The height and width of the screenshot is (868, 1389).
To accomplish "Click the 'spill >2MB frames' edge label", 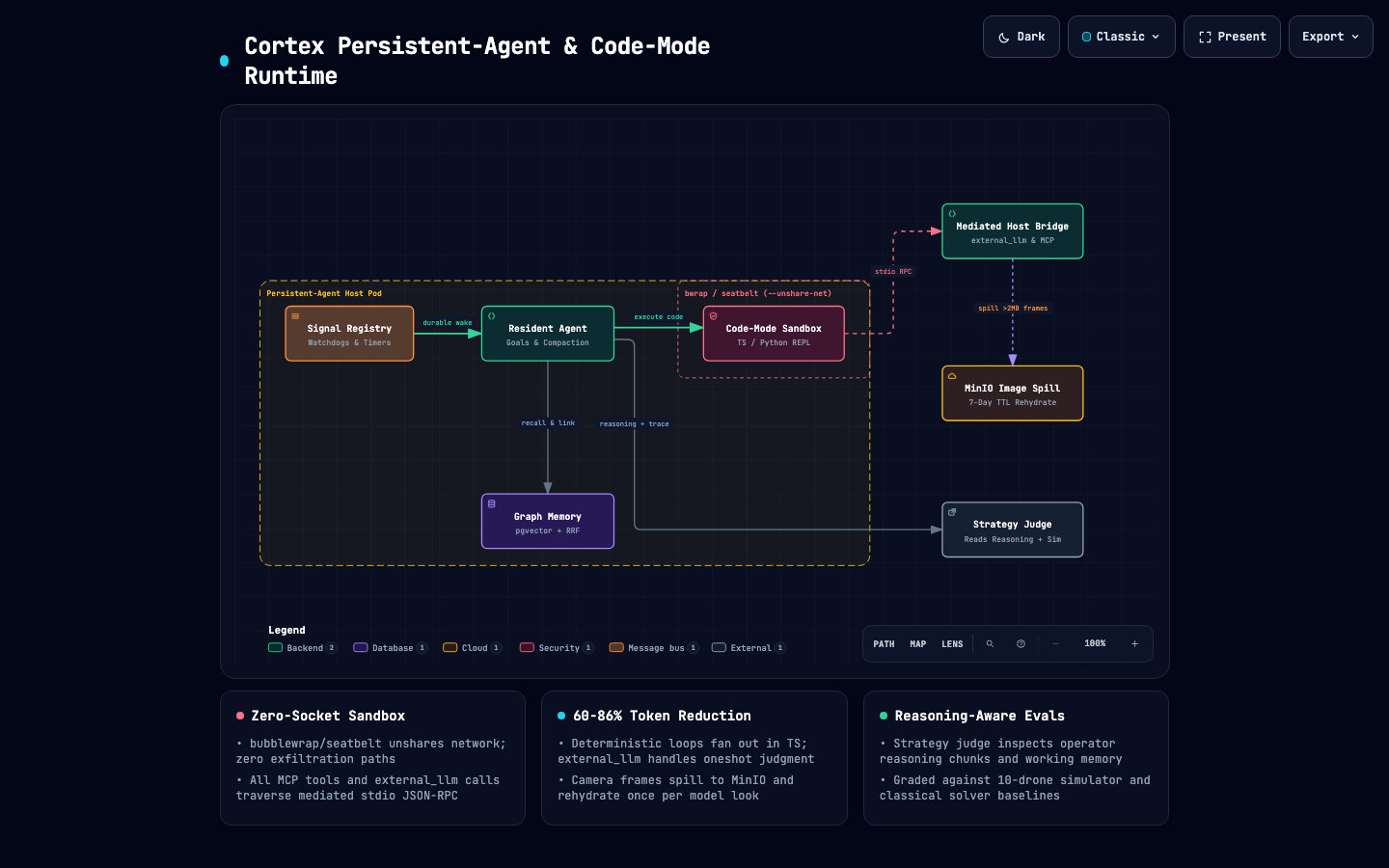I will (1013, 309).
